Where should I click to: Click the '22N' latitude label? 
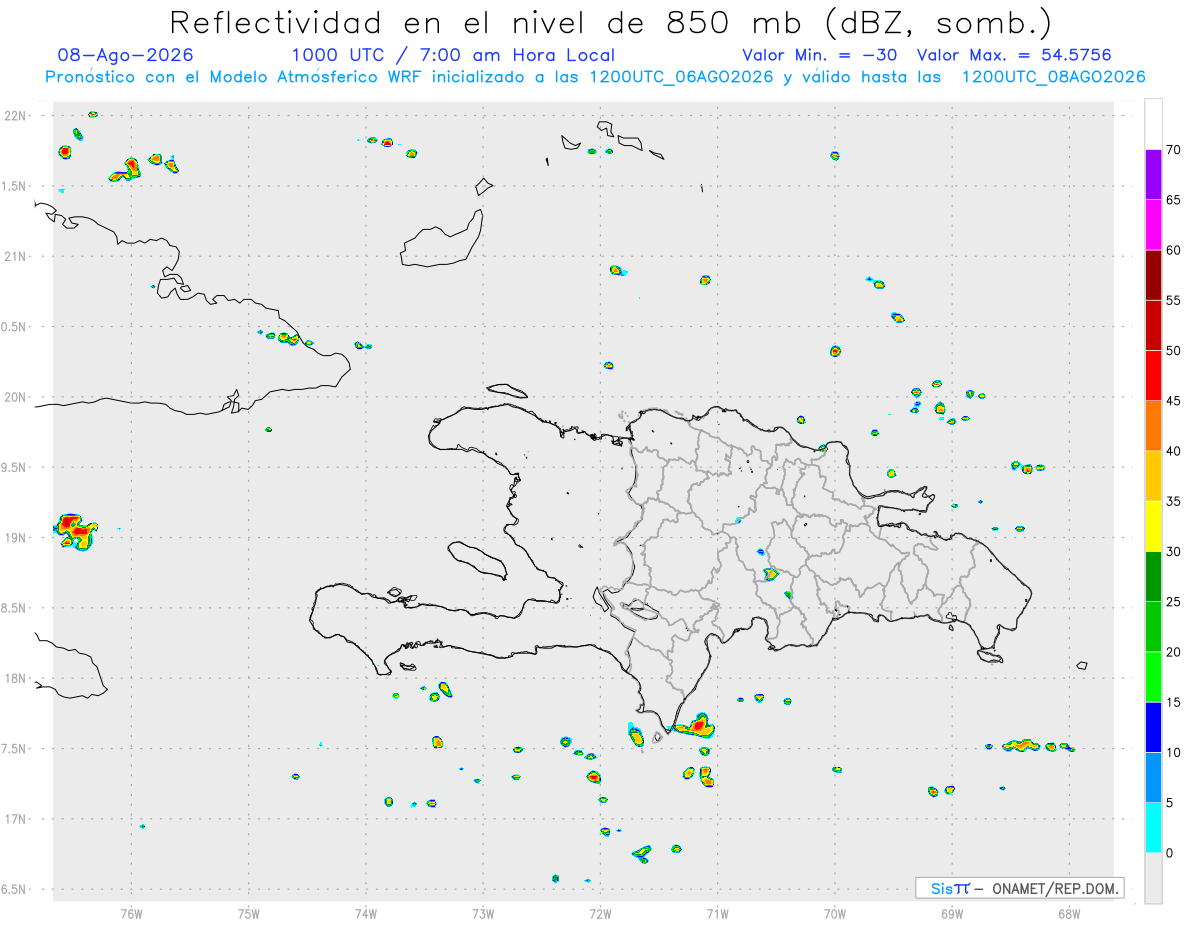coord(16,116)
